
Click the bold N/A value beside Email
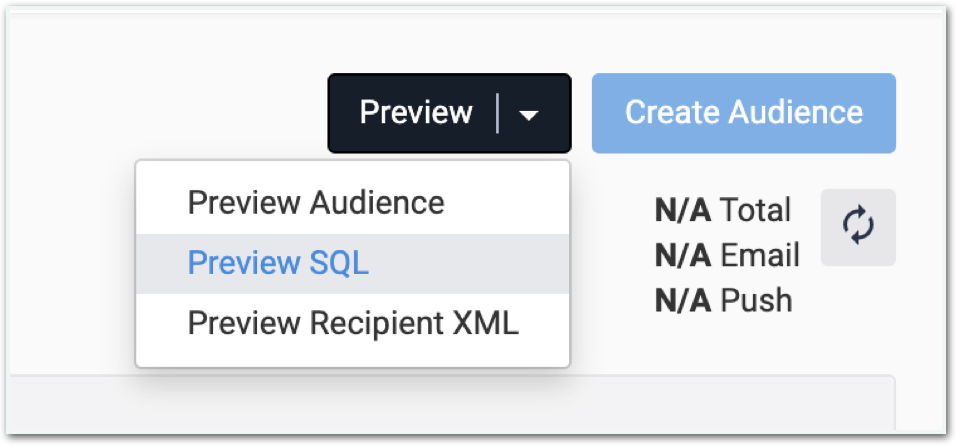[x=682, y=255]
